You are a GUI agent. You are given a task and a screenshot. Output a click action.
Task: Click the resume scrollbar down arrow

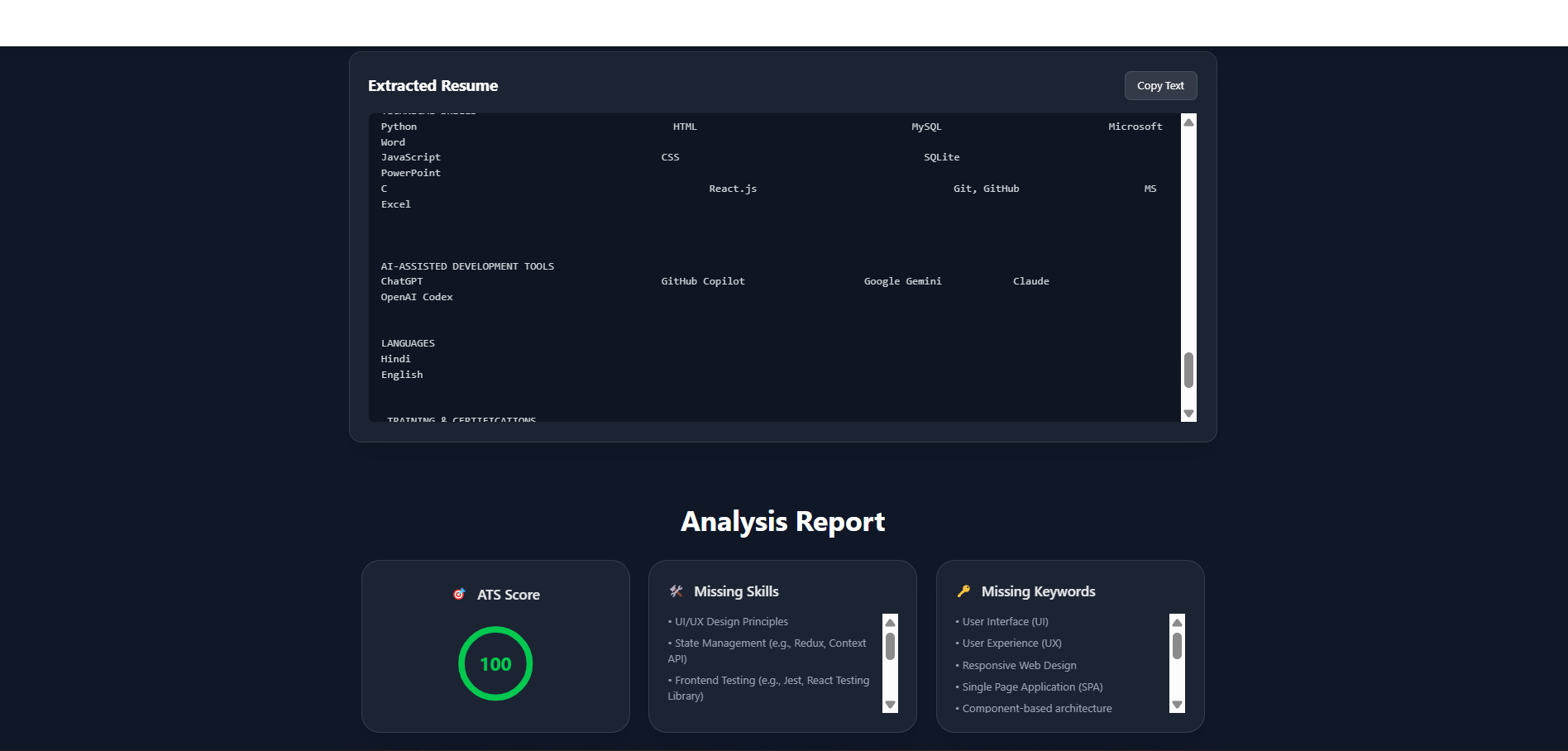(x=1188, y=414)
